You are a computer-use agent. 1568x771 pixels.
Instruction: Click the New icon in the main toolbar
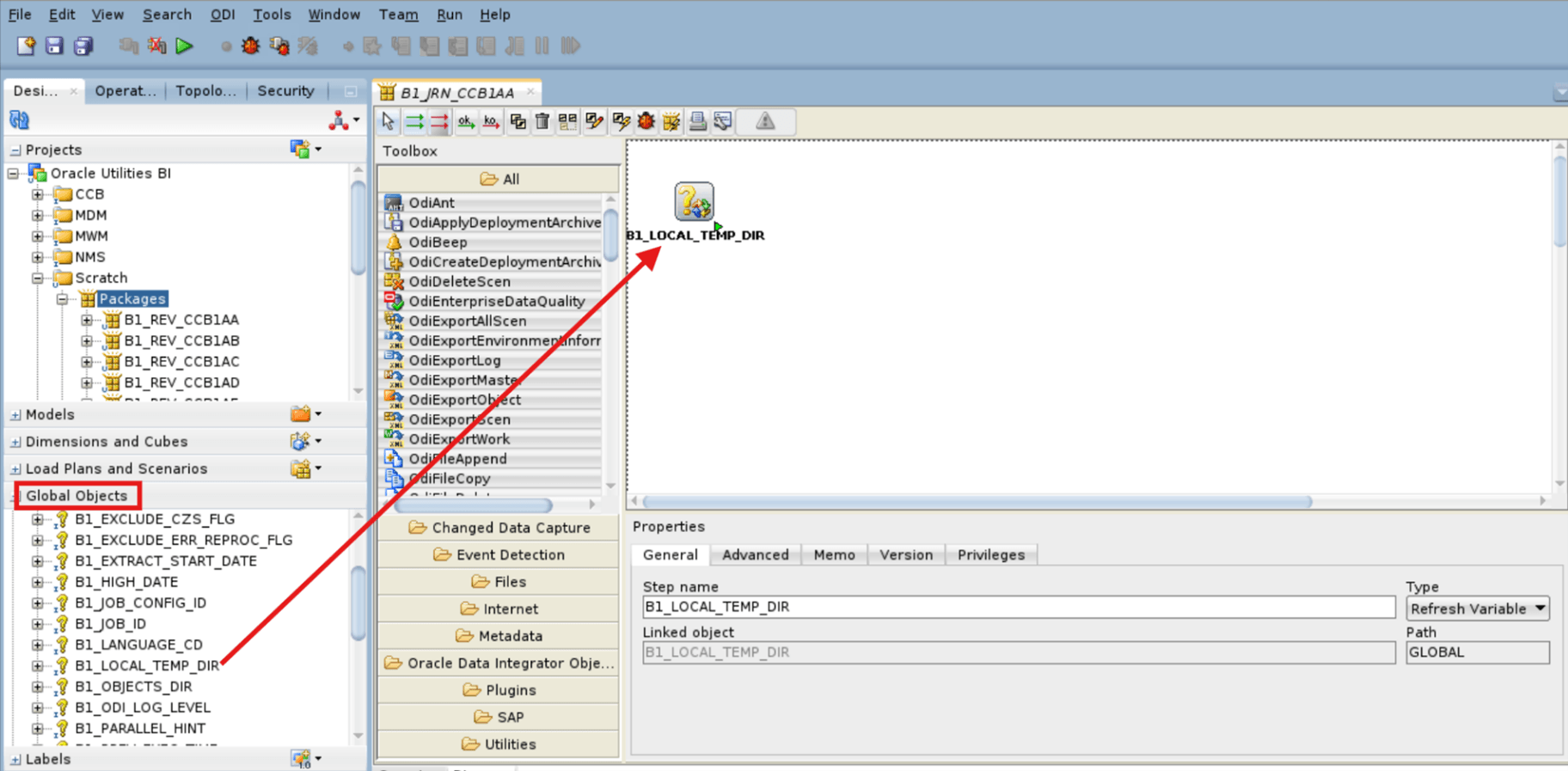pos(26,46)
